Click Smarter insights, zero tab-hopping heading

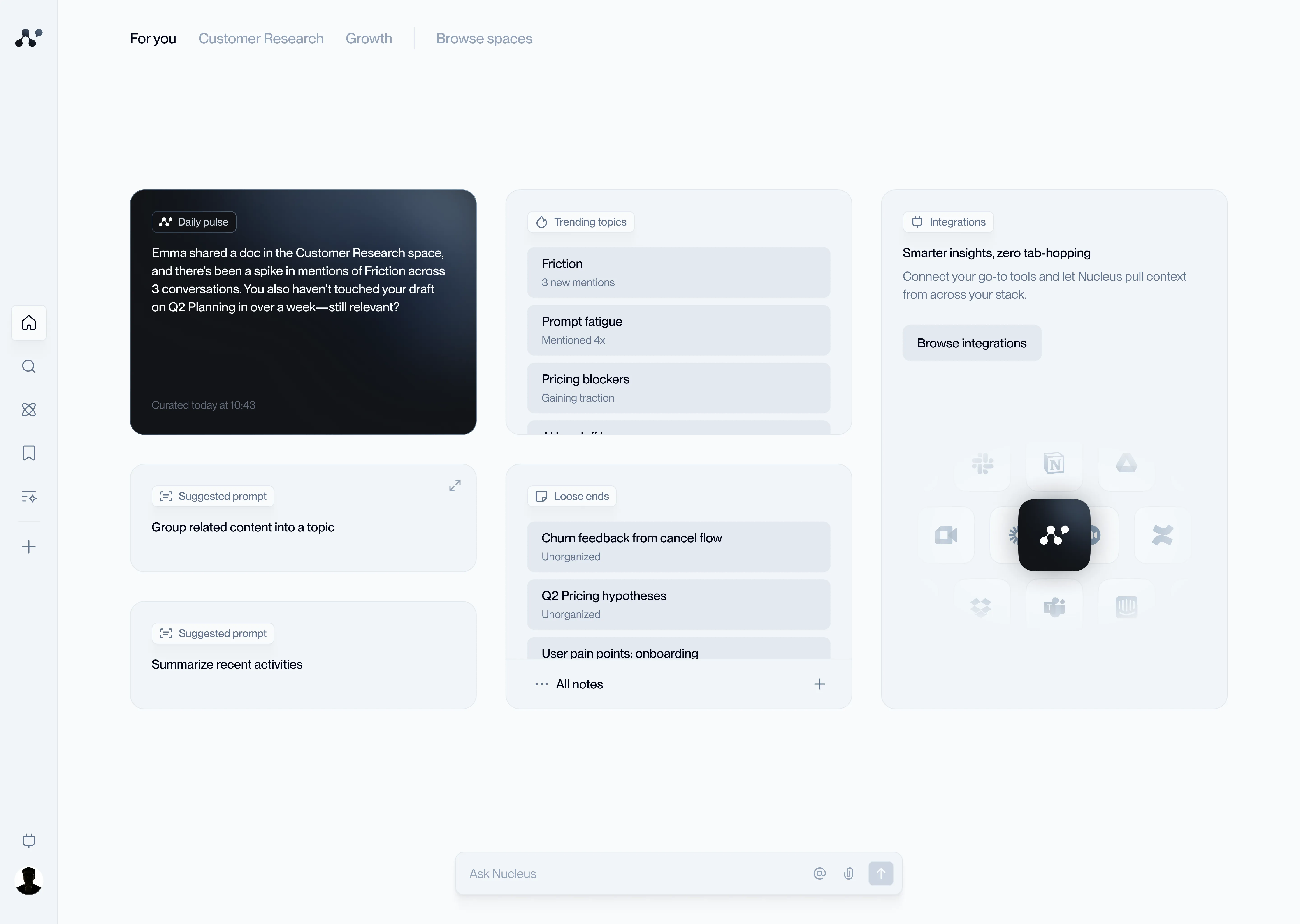click(997, 253)
